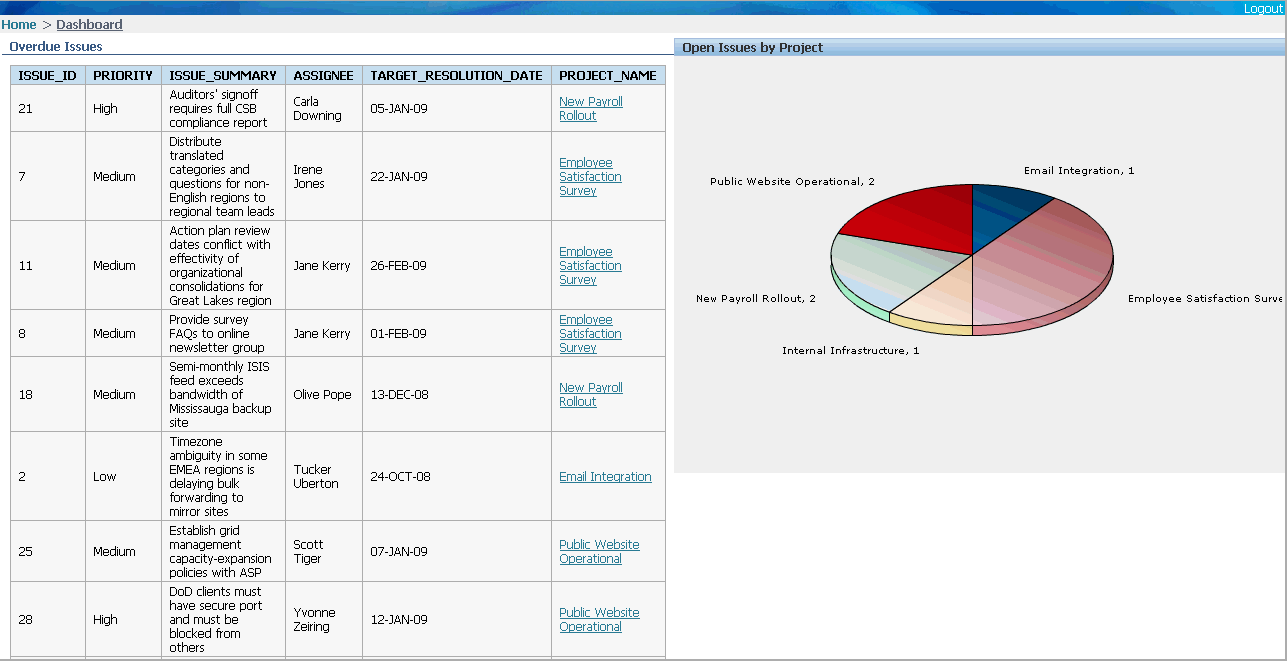Click the TARGET_RESOLUTION_DATE column header
The image size is (1287, 661).
coord(456,75)
